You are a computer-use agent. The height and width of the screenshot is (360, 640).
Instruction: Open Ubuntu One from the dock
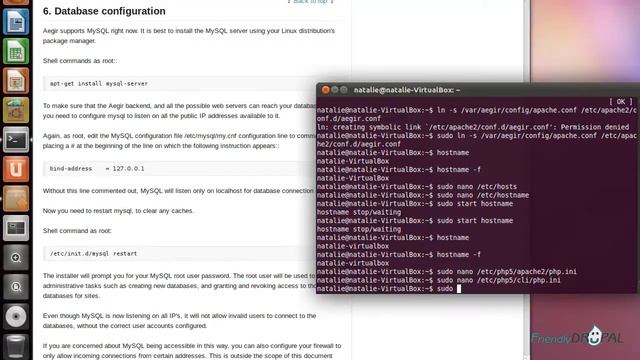16,169
